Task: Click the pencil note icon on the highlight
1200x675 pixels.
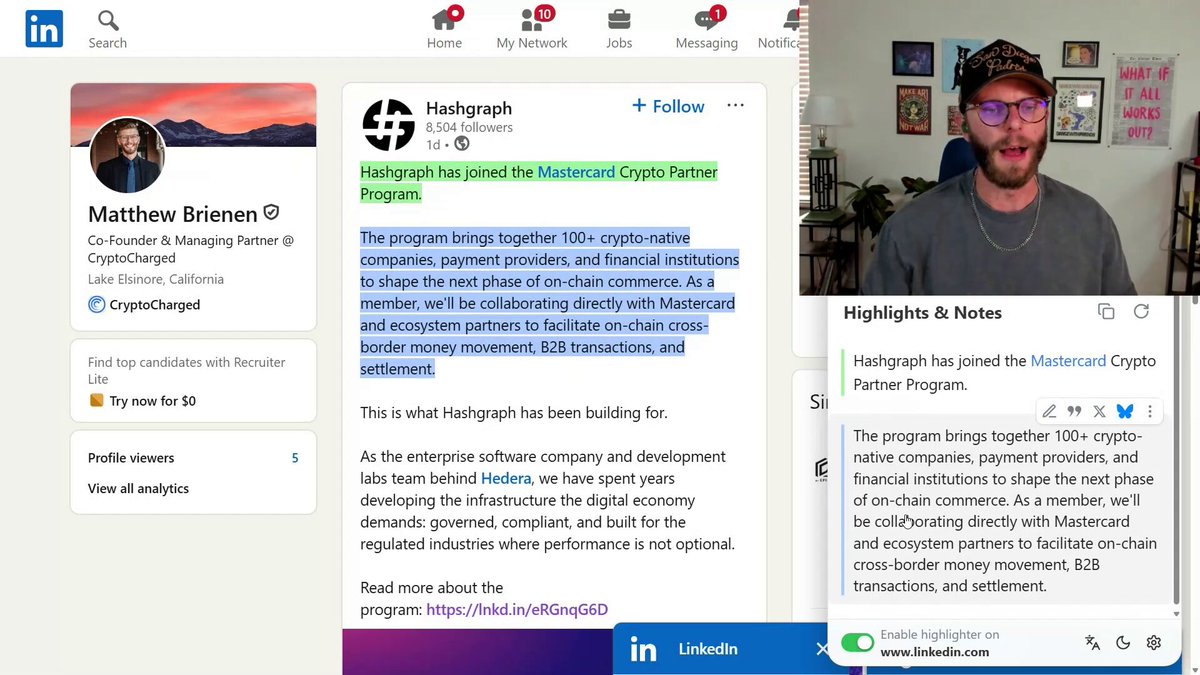Action: click(x=1049, y=411)
